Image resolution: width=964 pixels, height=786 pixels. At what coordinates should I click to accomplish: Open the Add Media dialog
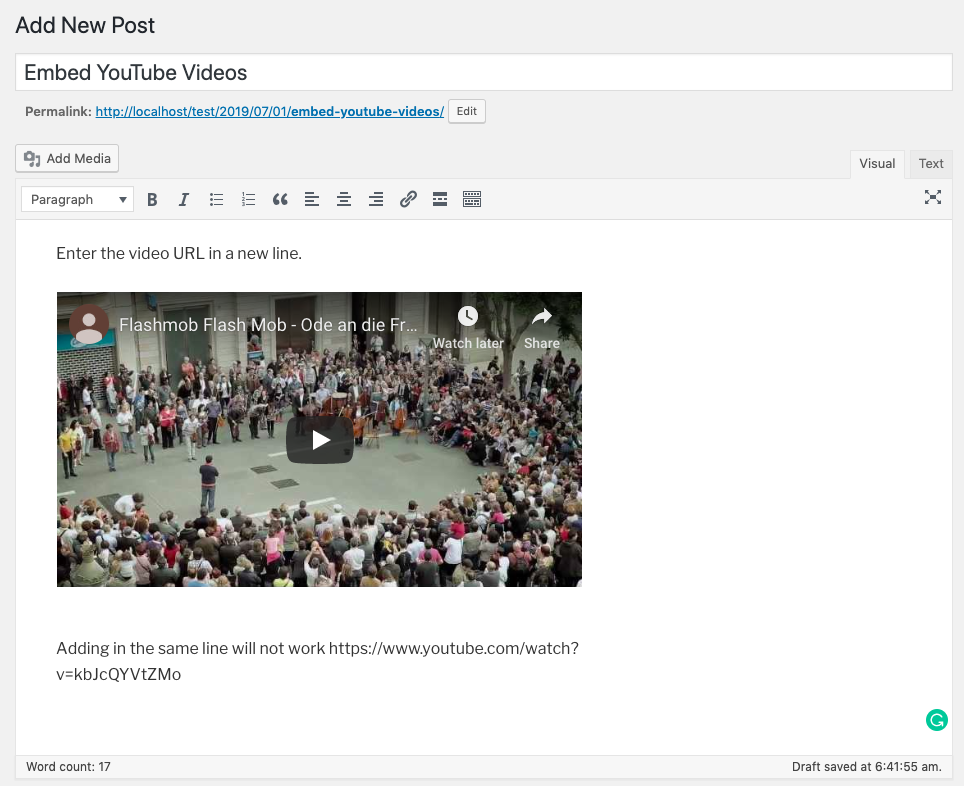click(66, 158)
